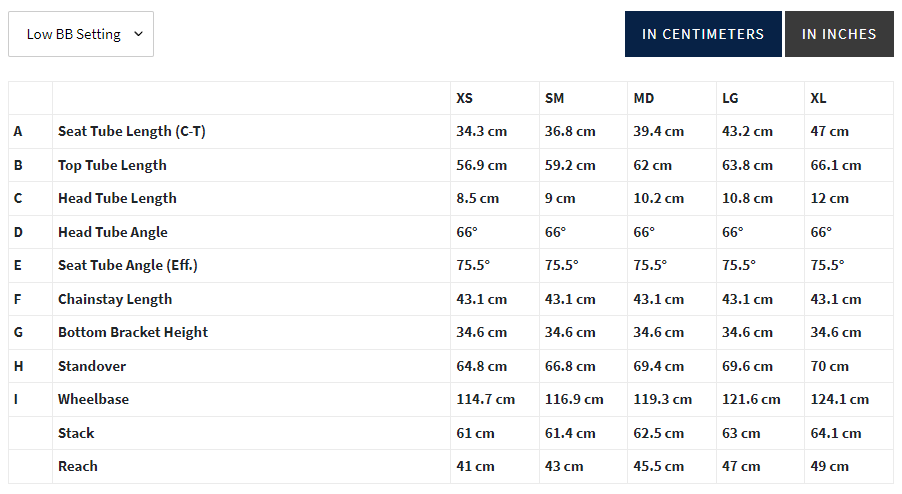The image size is (902, 494).
Task: Click the XS size column header
Action: tap(464, 98)
